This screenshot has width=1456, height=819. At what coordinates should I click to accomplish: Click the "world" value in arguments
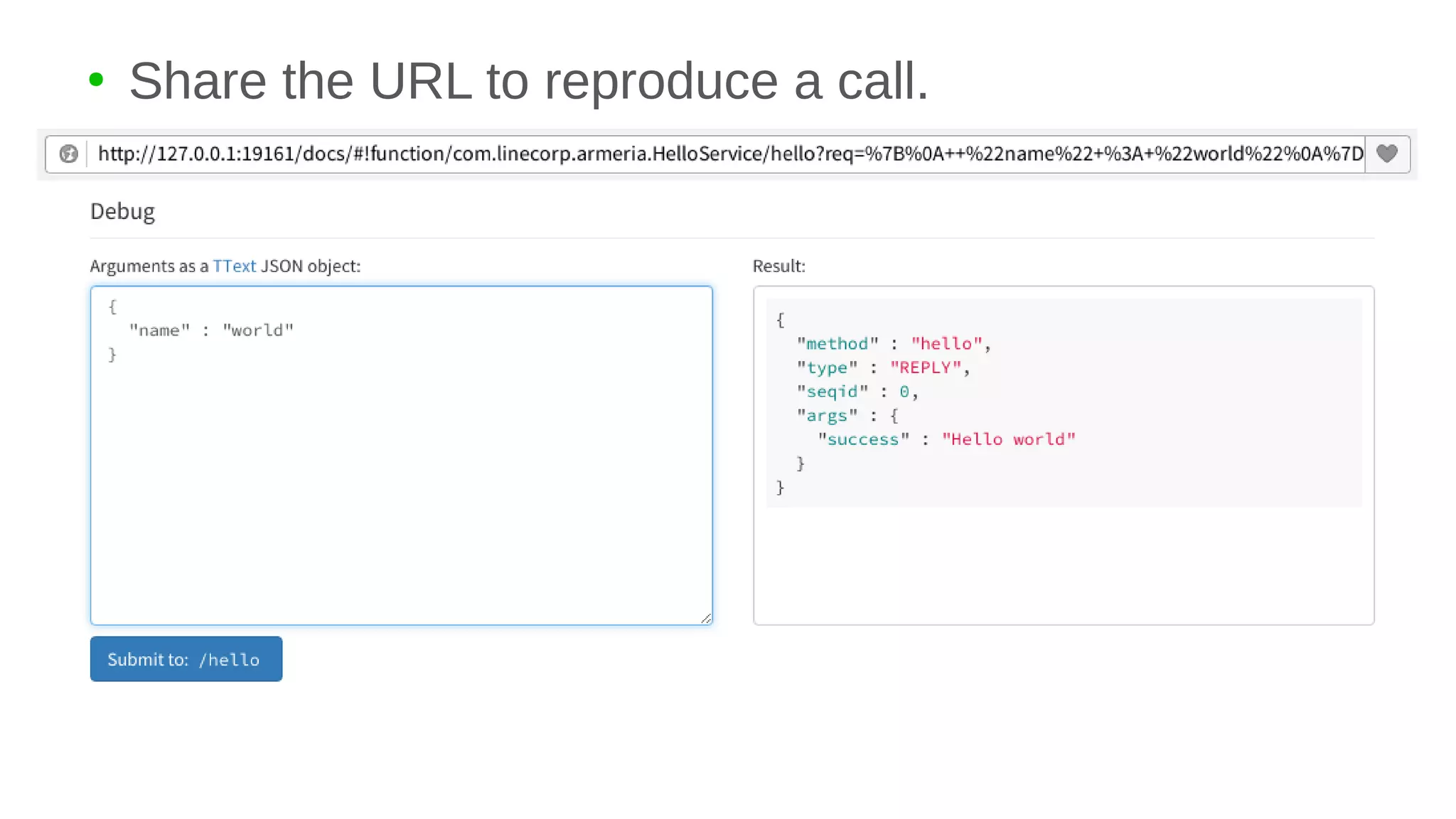tap(258, 330)
